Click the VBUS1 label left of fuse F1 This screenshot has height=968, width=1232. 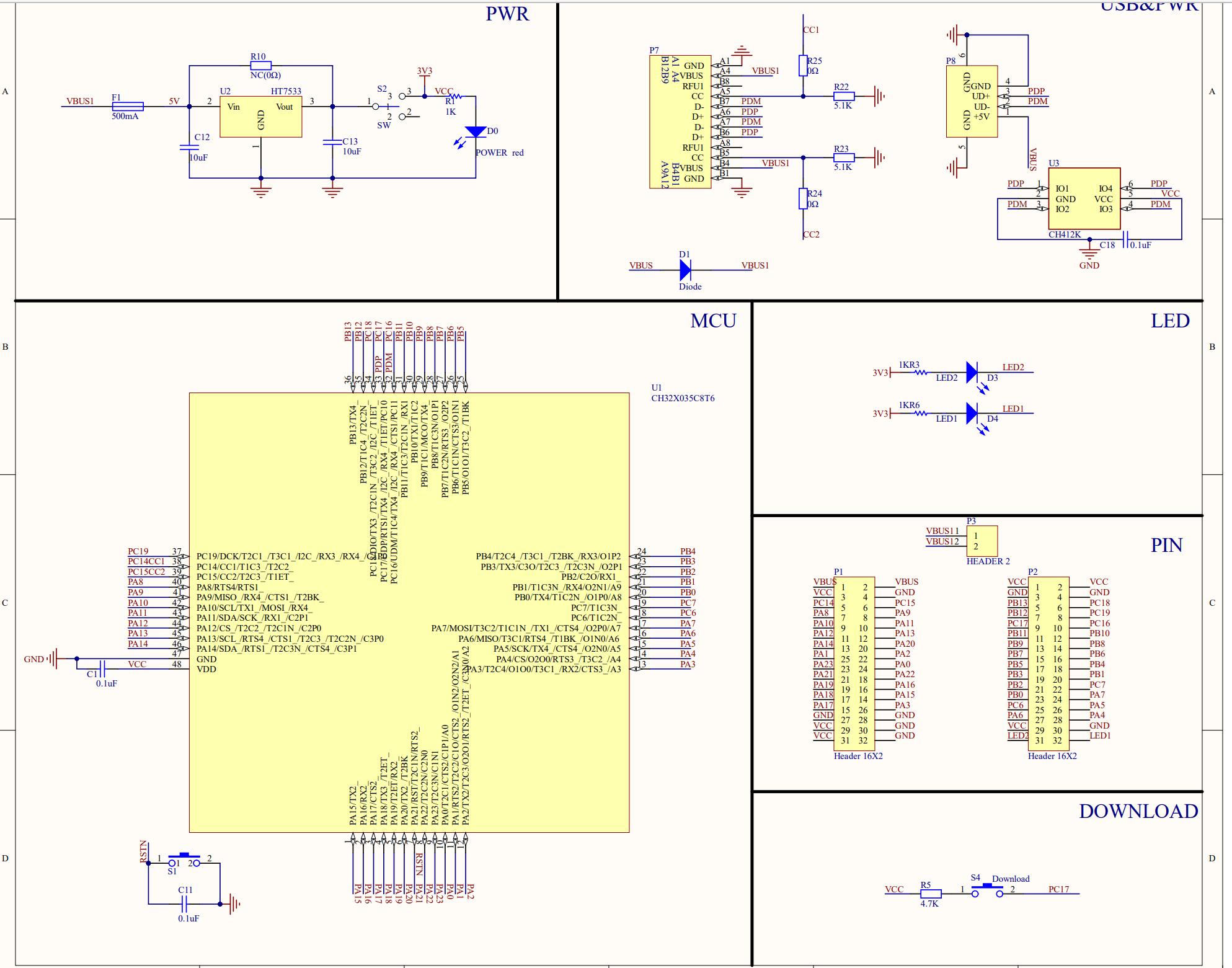[80, 101]
